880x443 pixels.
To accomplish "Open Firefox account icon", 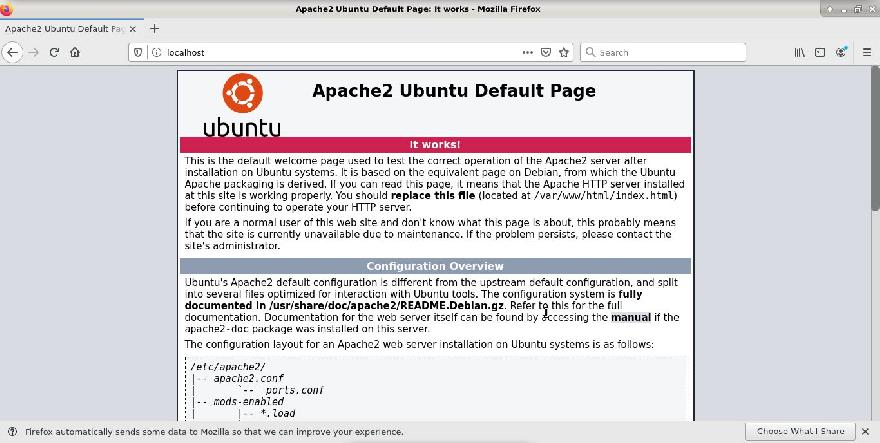I will (x=841, y=52).
